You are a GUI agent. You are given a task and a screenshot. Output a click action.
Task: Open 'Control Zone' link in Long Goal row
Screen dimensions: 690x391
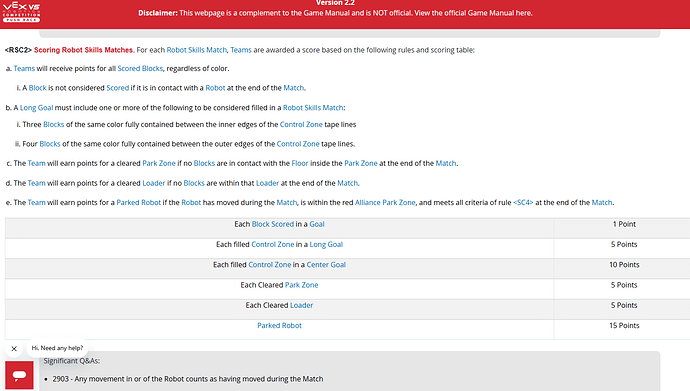272,244
